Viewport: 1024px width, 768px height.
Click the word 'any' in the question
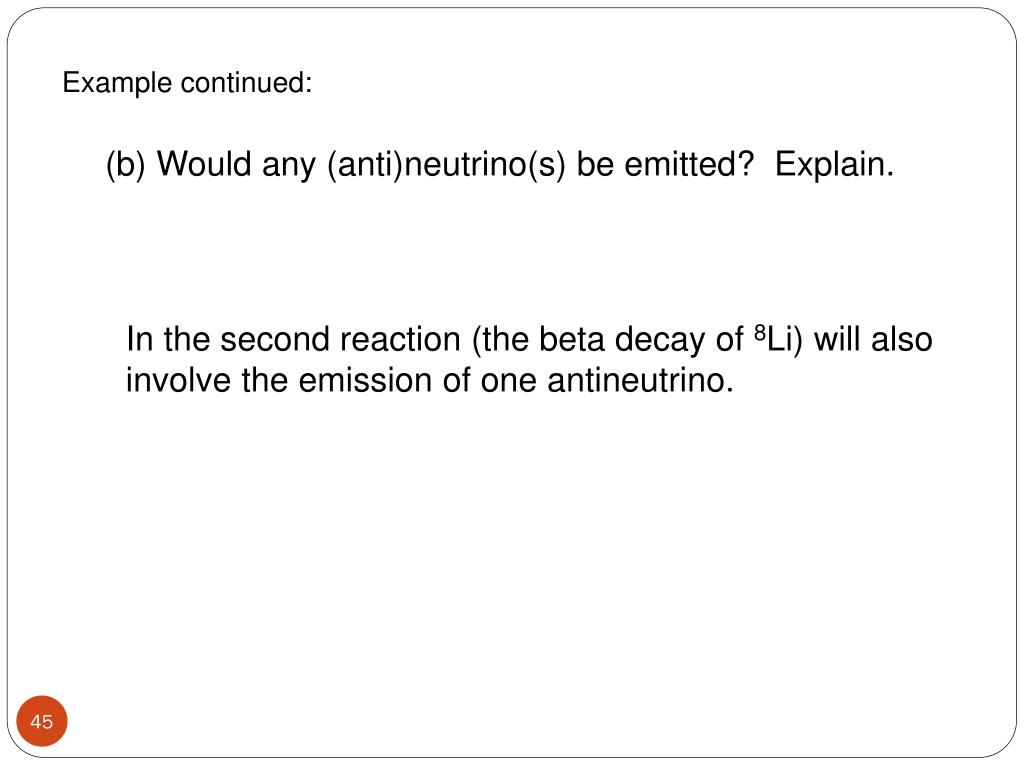tap(289, 166)
